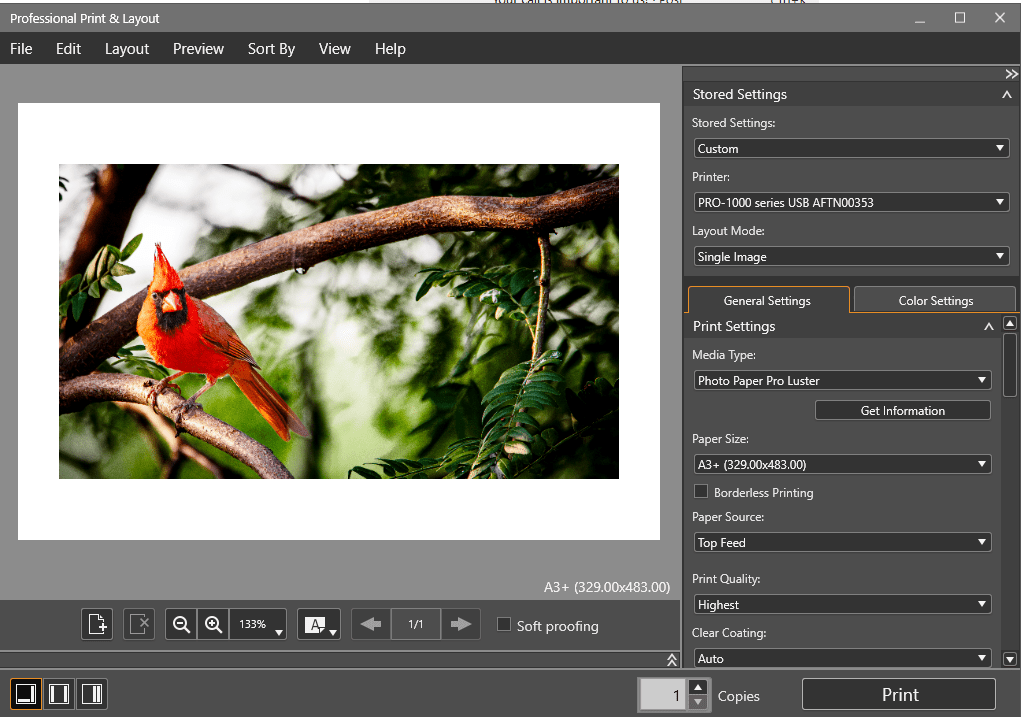Click the zoom out magnifier icon

[181, 624]
